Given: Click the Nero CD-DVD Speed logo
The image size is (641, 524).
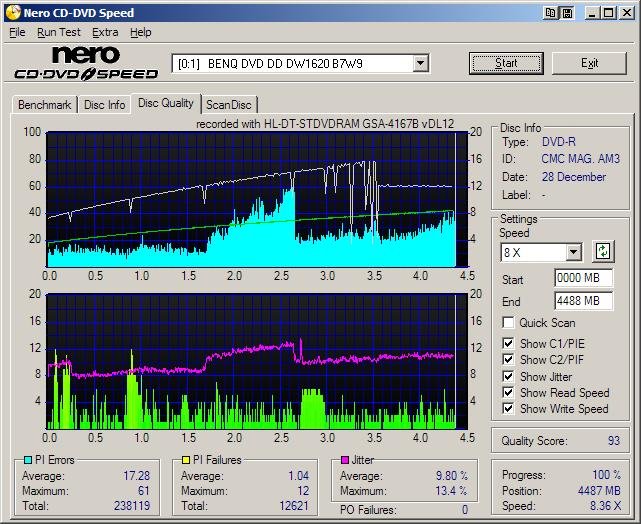Looking at the screenshot, I should pos(86,62).
